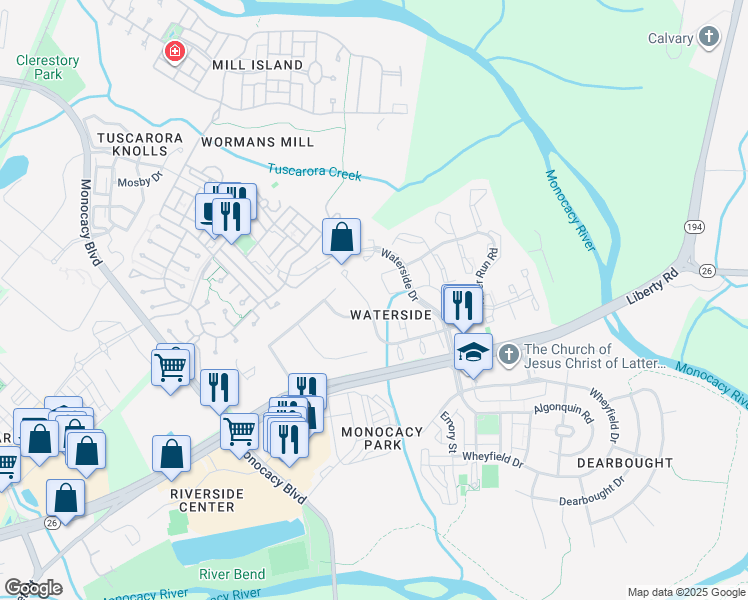This screenshot has height=600, width=748.
Task: Open the shopping cart marker at Monocacy Blvd intersection
Action: 239,435
